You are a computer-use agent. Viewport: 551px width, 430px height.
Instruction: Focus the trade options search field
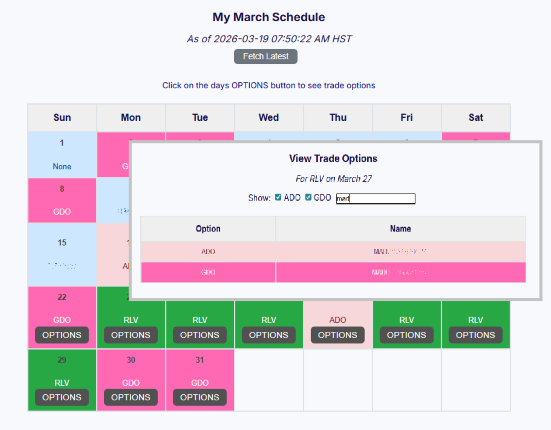tap(376, 198)
